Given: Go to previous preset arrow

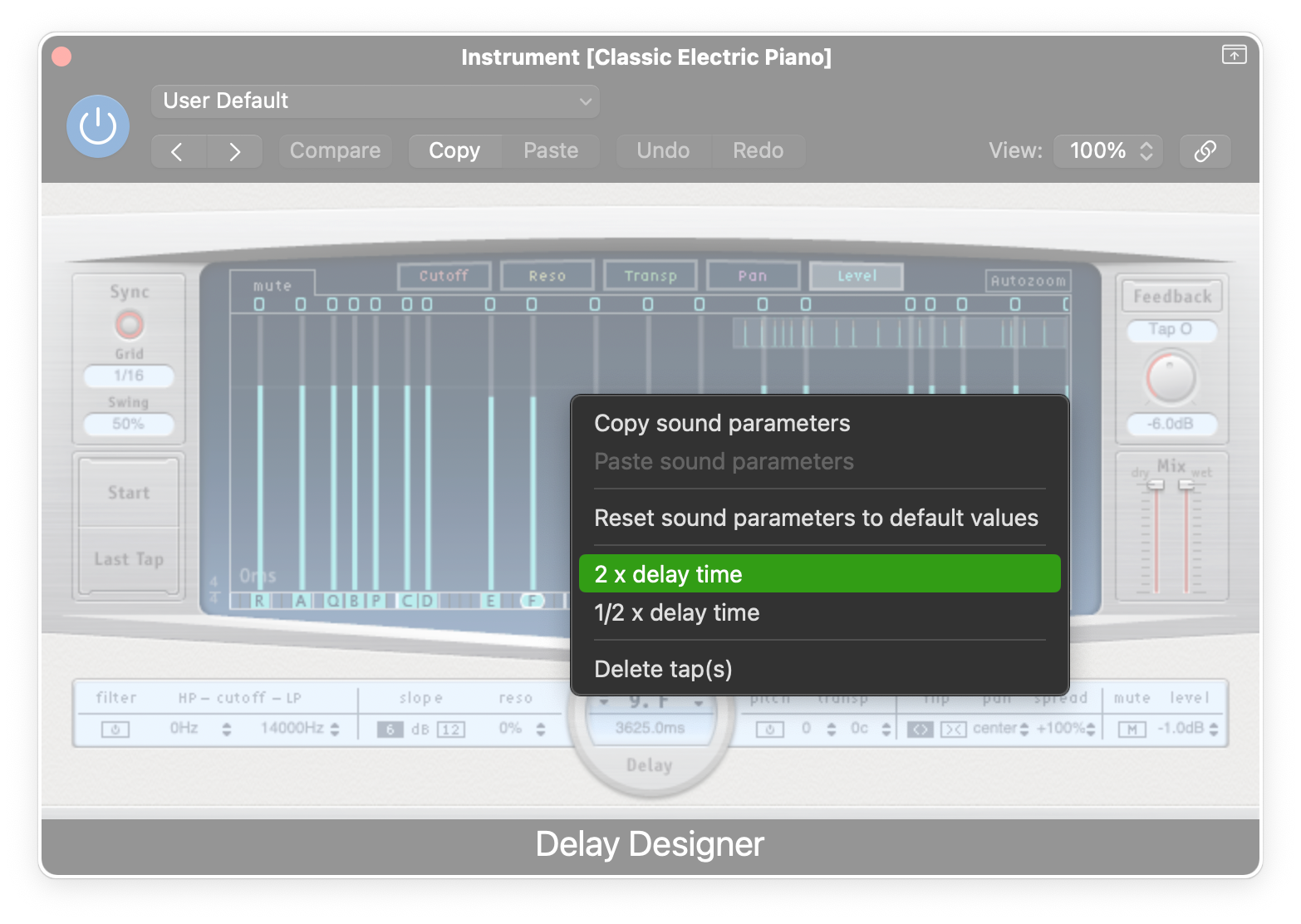Looking at the screenshot, I should click(178, 151).
